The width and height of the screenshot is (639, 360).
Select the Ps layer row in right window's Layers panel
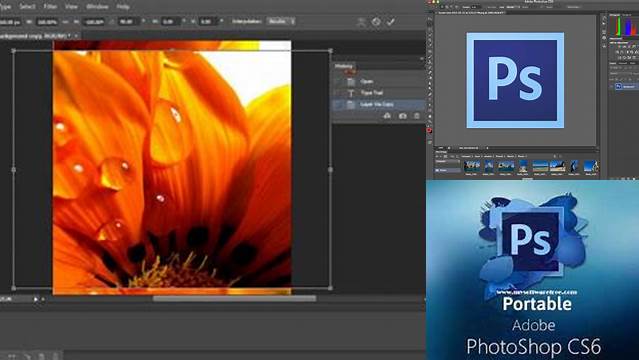(x=624, y=86)
